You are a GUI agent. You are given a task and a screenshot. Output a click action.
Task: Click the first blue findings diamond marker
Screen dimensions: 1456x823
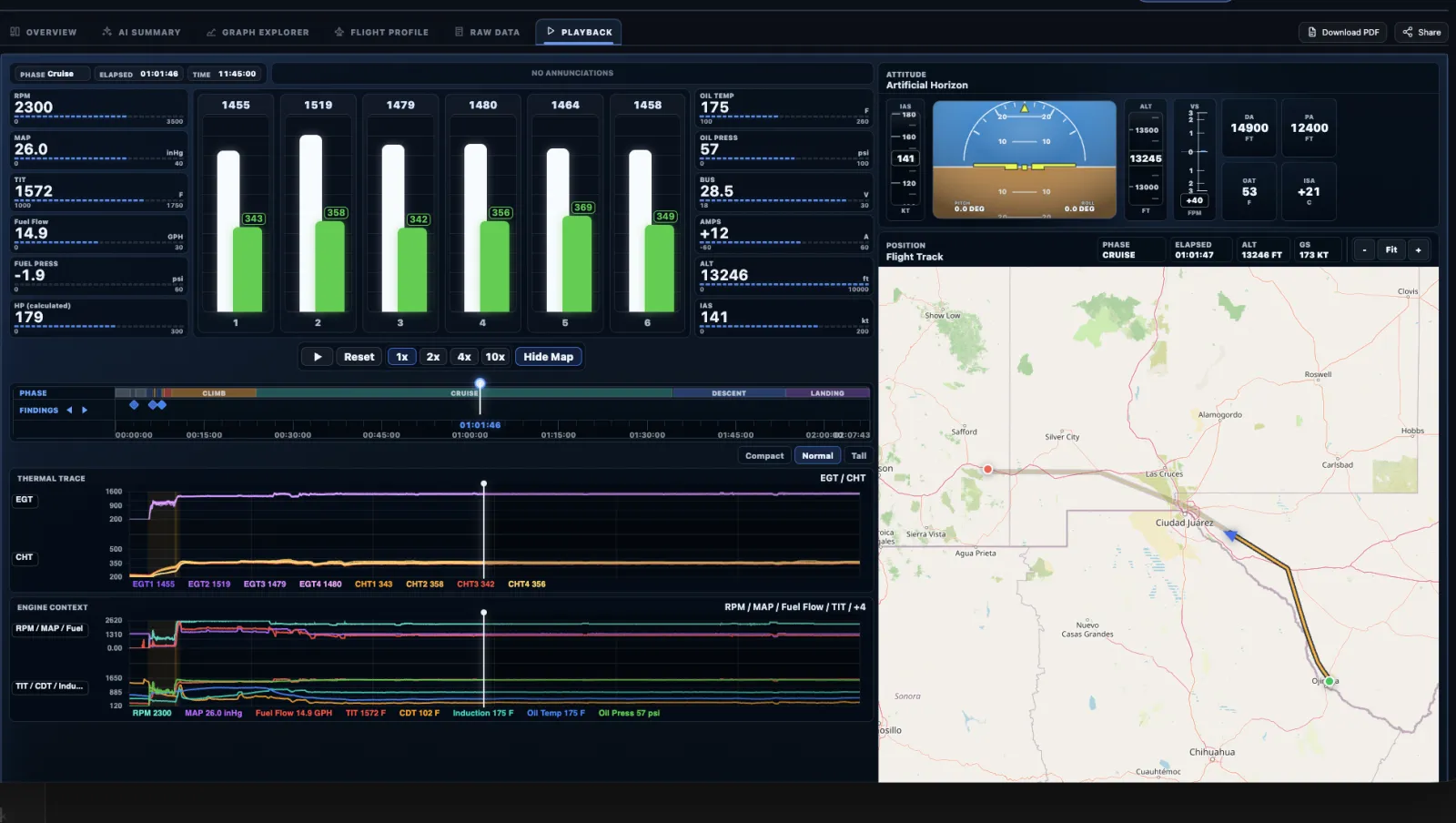pos(134,405)
